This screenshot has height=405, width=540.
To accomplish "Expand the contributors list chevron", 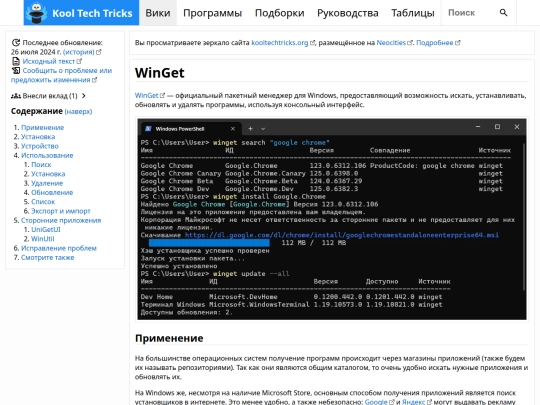I will pos(84,96).
